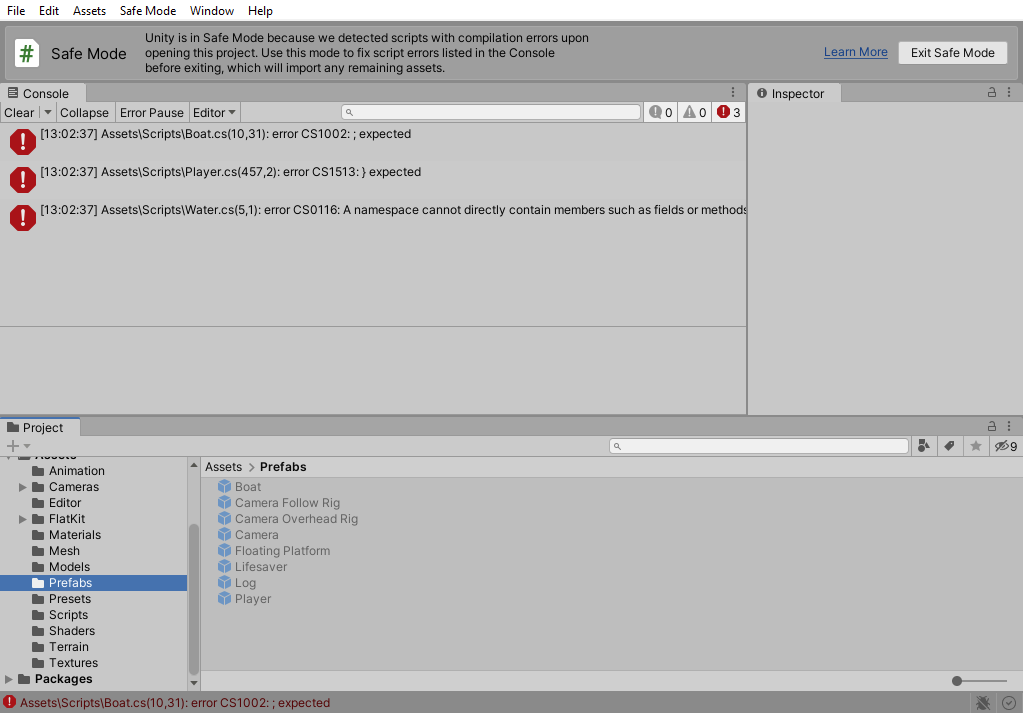Click the error icon on the status bar
The image size is (1023, 713).
click(x=10, y=703)
